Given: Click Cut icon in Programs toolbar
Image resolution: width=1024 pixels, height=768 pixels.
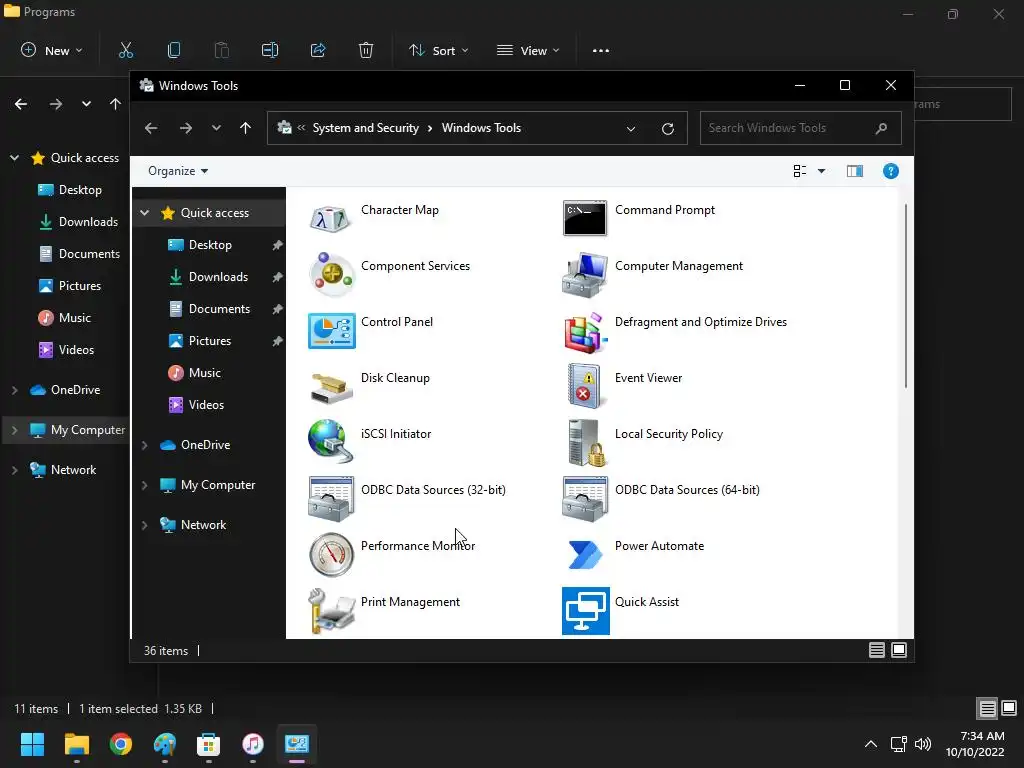Looking at the screenshot, I should [125, 50].
